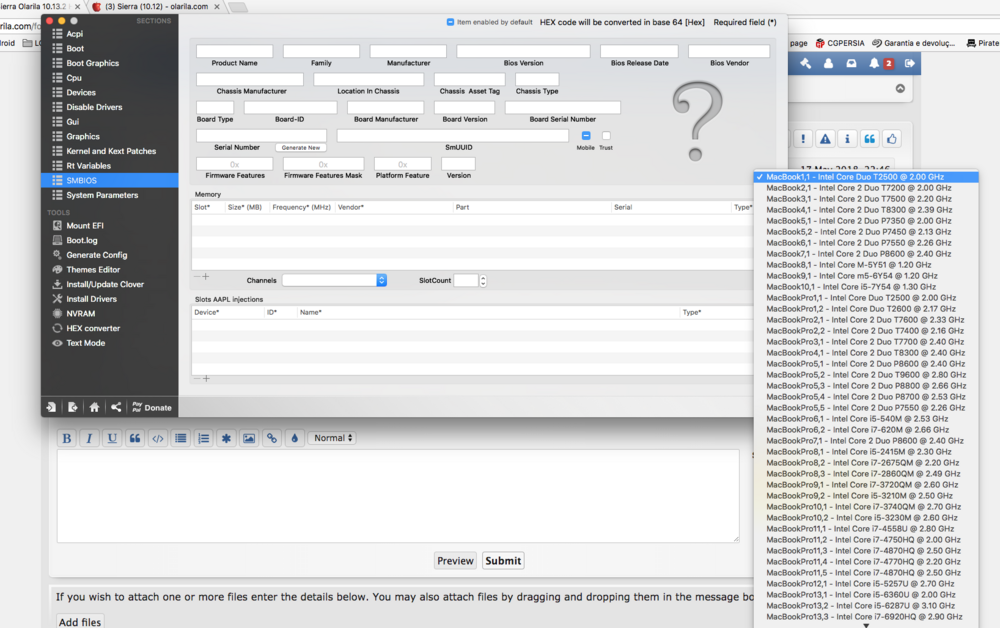Screen dimensions: 1000x628
Task: Click the blockquote icon in post editor
Action: pos(134,438)
